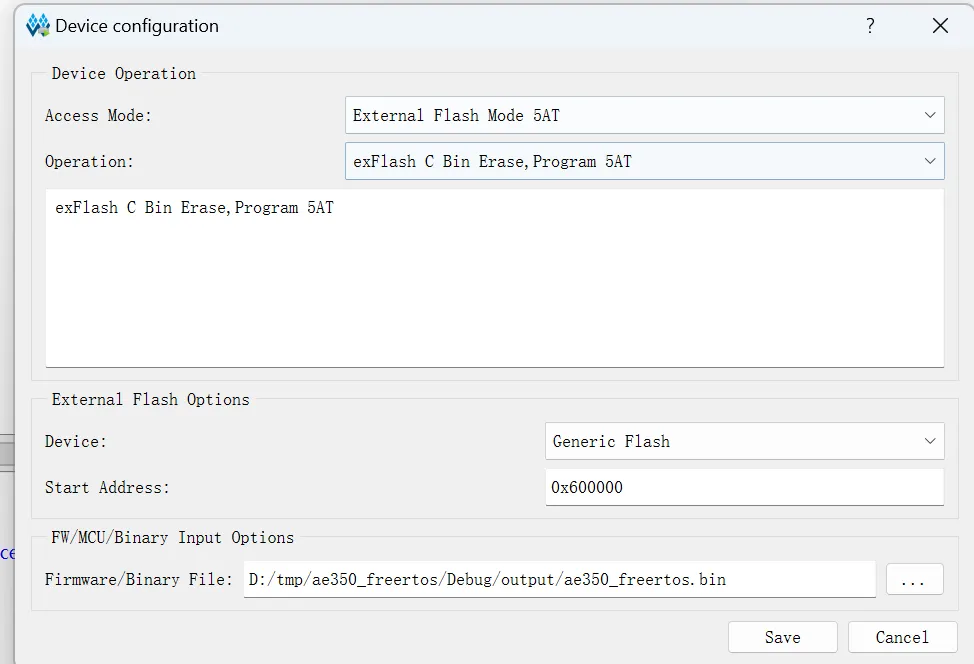Click the External Flash Options group title
974x664 pixels.
coord(150,399)
